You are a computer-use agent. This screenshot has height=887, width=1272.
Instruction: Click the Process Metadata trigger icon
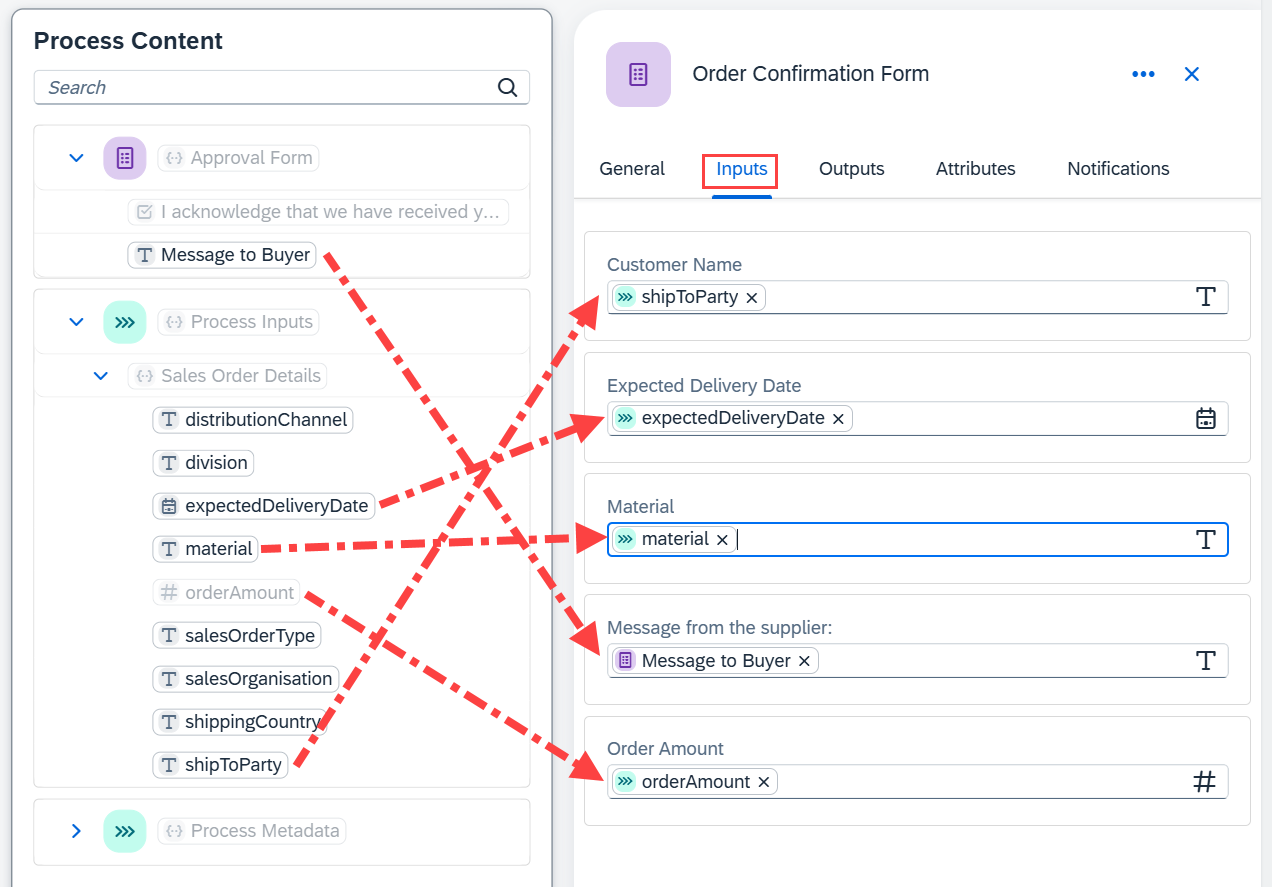tap(125, 831)
